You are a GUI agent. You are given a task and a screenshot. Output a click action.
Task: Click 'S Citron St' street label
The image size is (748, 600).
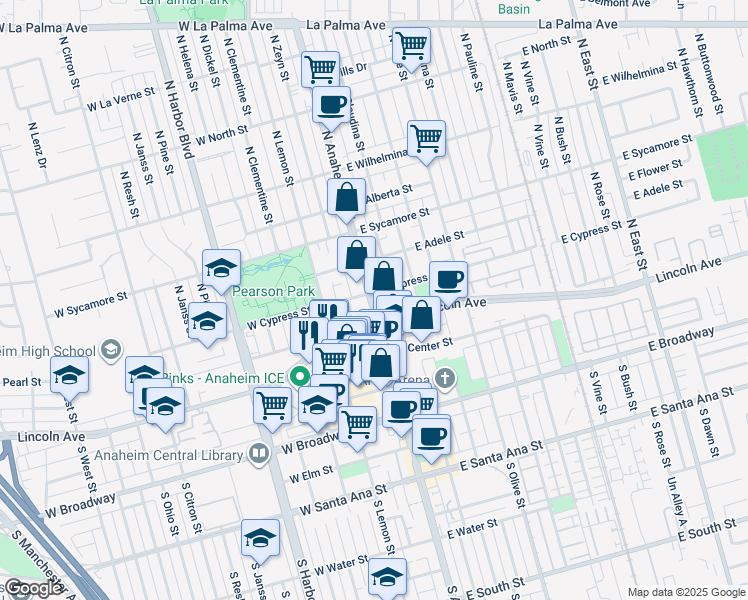[192, 507]
